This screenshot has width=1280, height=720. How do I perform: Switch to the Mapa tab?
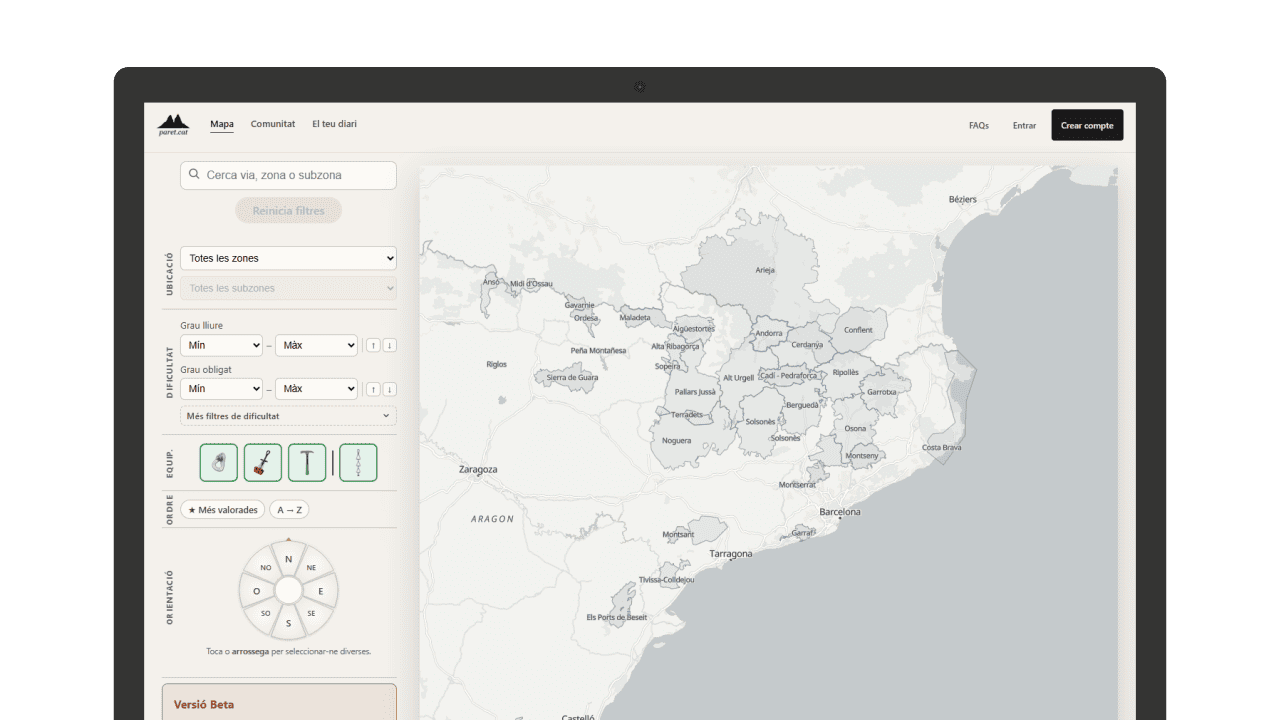[222, 124]
